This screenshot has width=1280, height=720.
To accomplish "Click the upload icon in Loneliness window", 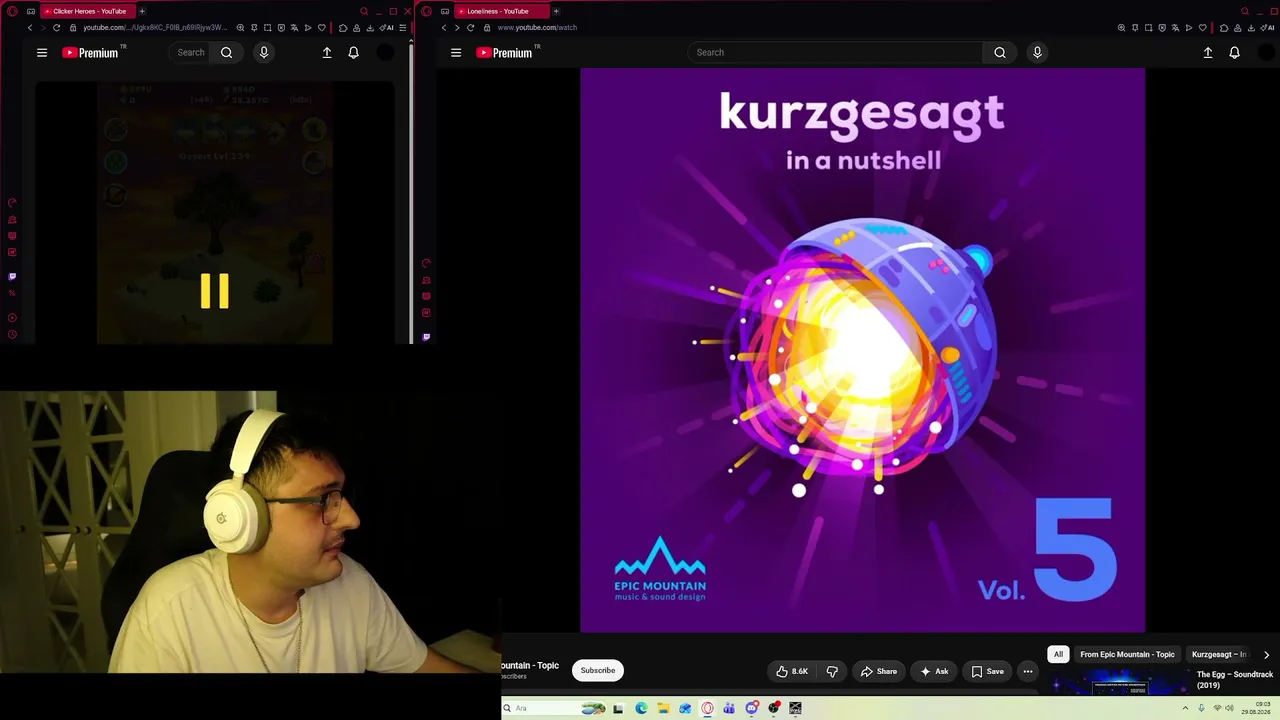I will tap(1208, 52).
